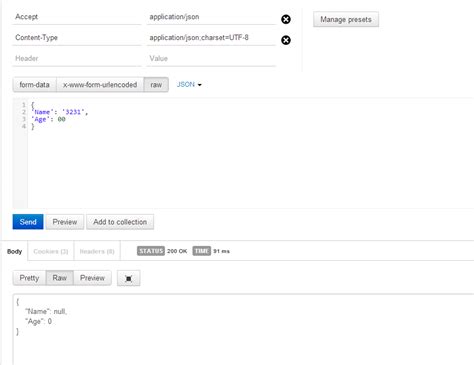This screenshot has height=365, width=474.
Task: Show the Raw response view
Action: point(60,278)
